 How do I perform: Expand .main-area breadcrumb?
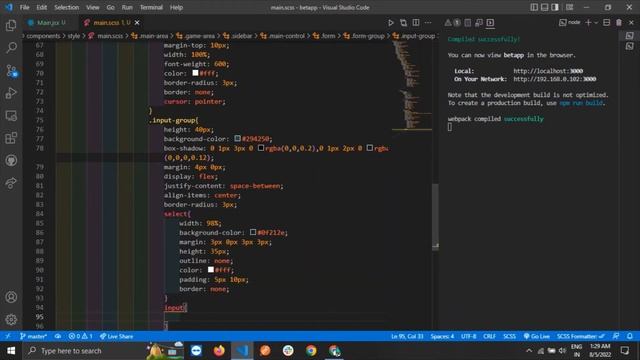[149, 36]
